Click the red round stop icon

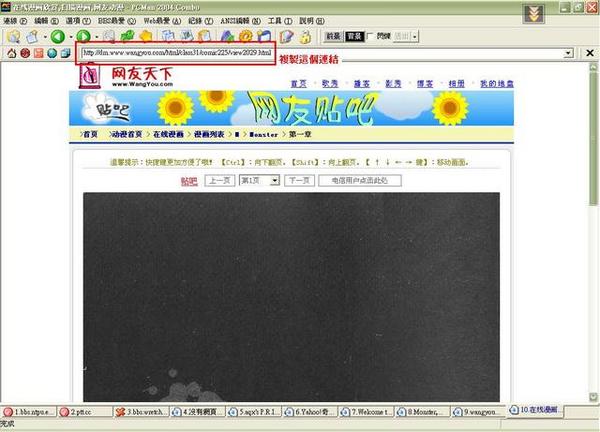pos(25,53)
